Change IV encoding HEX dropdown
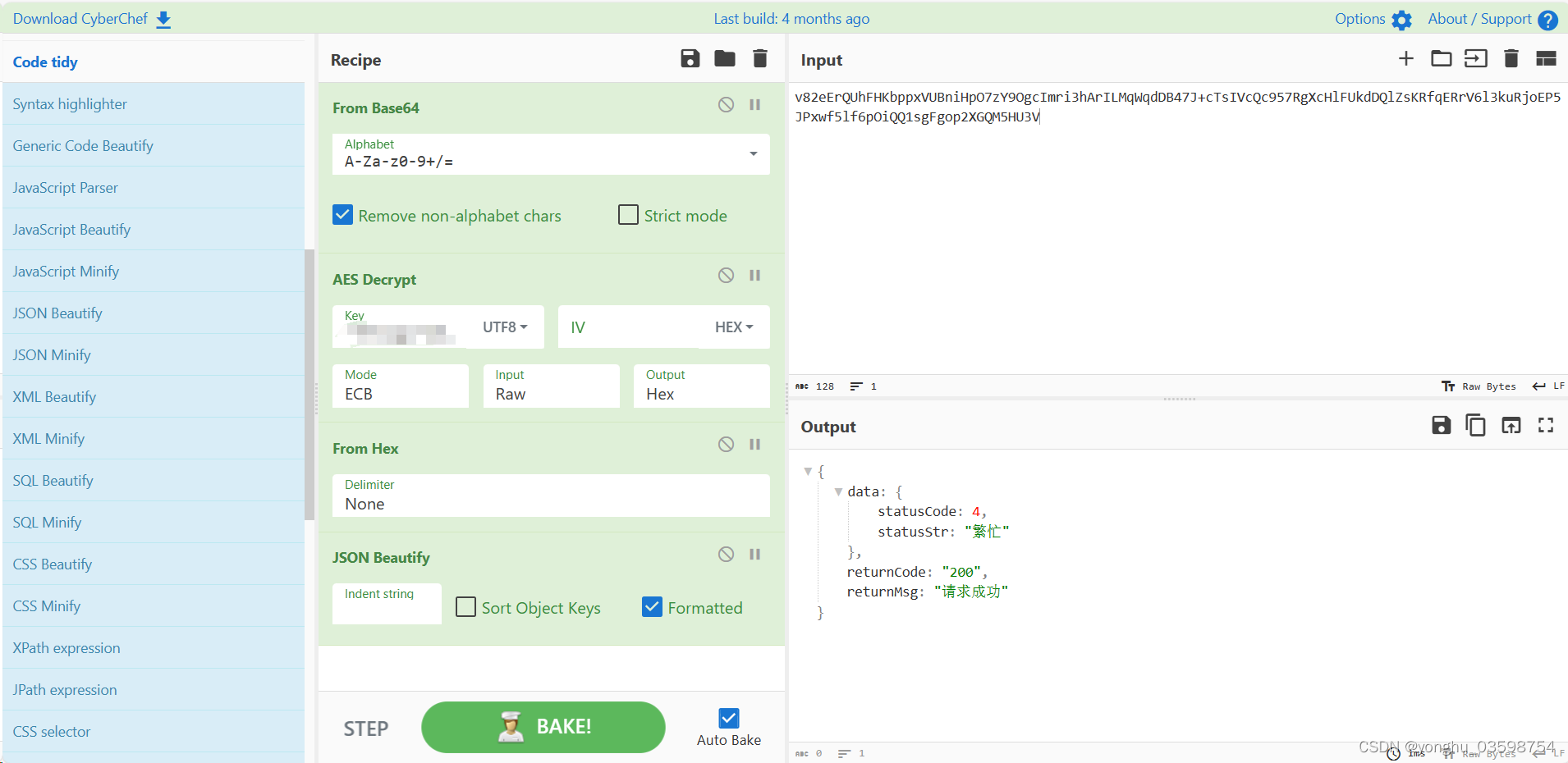The width and height of the screenshot is (1568, 763). tap(734, 327)
